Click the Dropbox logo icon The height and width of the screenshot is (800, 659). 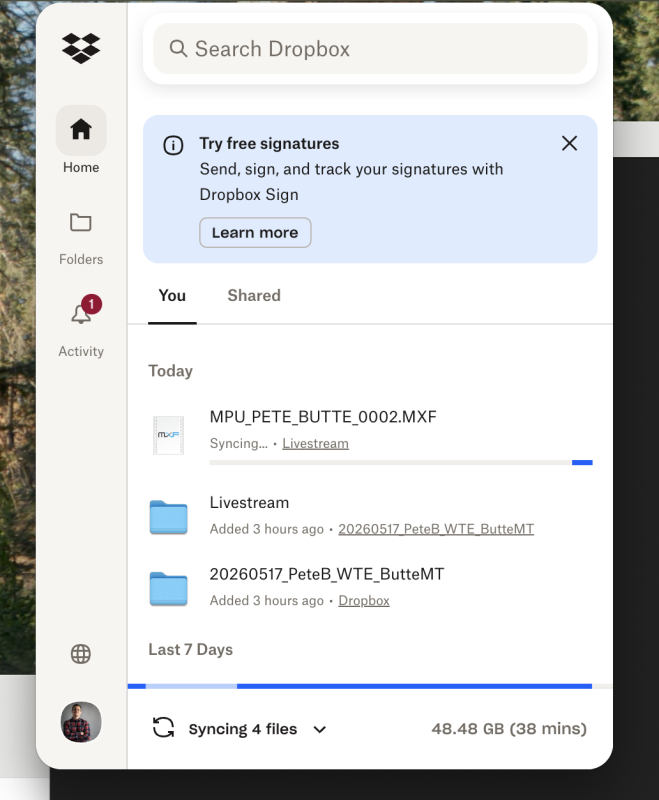coord(81,48)
